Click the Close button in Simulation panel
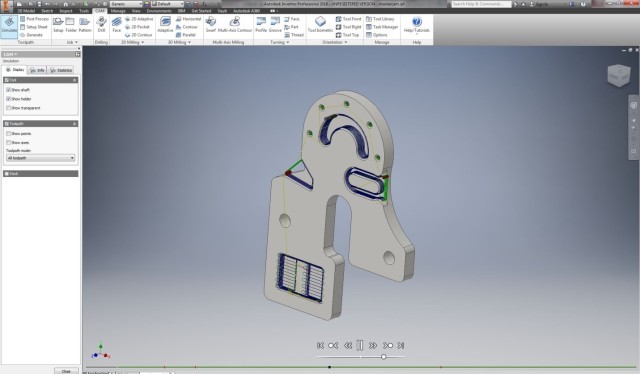 66,371
